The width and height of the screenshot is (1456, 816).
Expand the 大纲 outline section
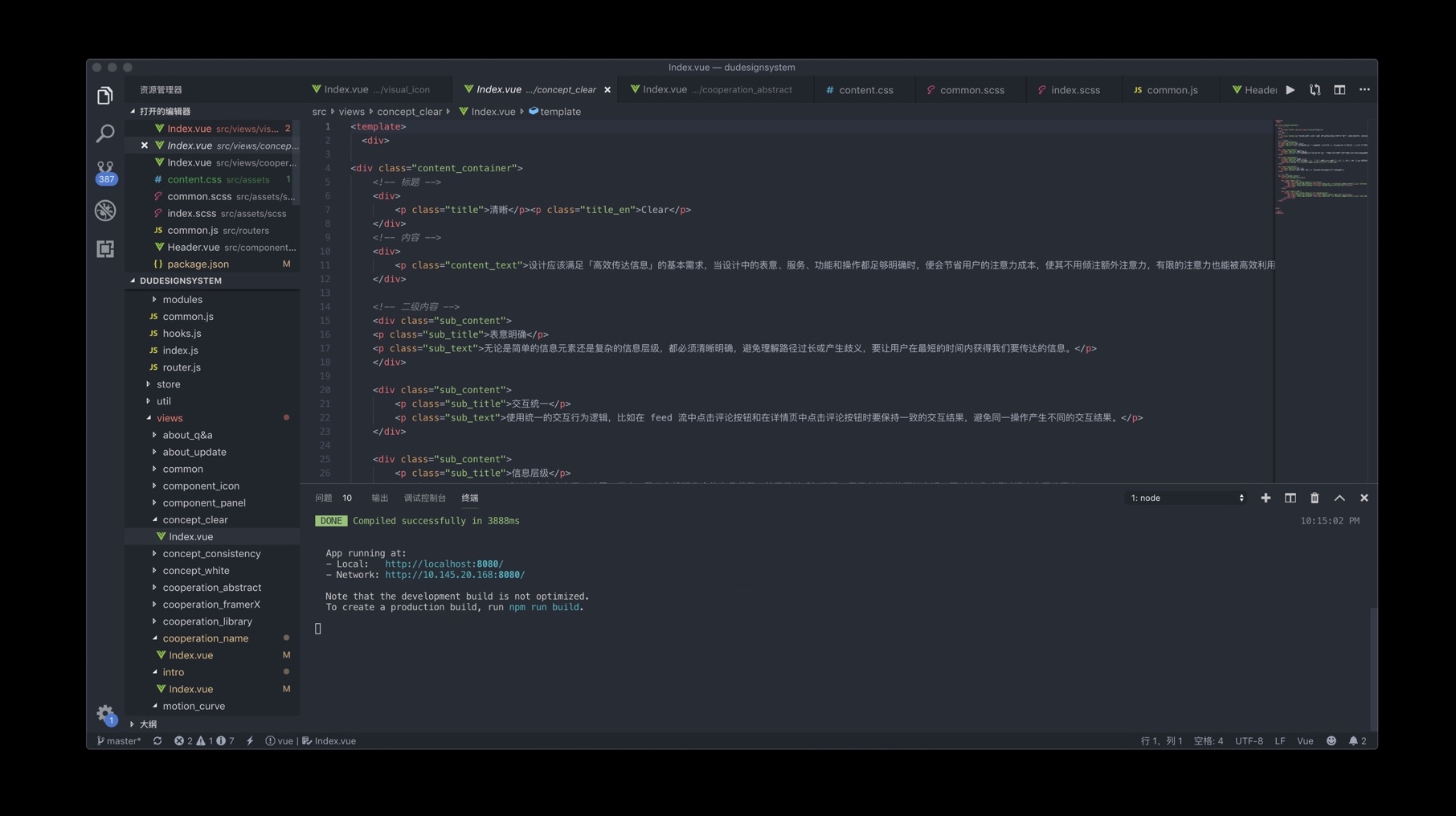pos(148,724)
